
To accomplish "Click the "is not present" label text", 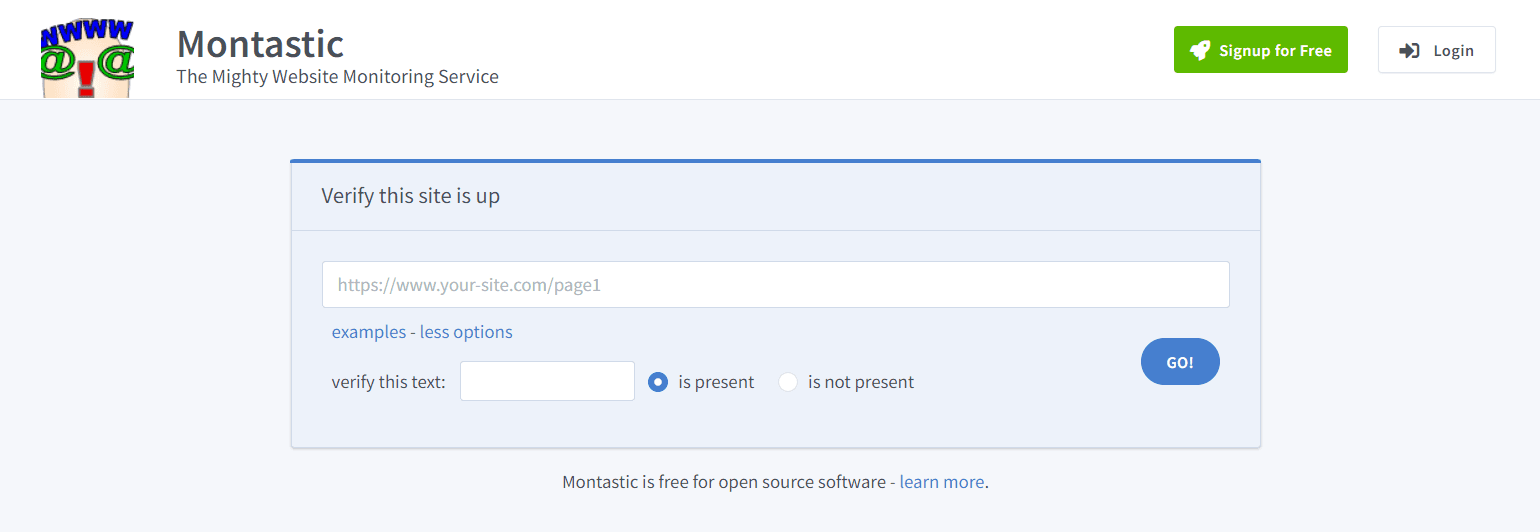I will click(x=861, y=382).
